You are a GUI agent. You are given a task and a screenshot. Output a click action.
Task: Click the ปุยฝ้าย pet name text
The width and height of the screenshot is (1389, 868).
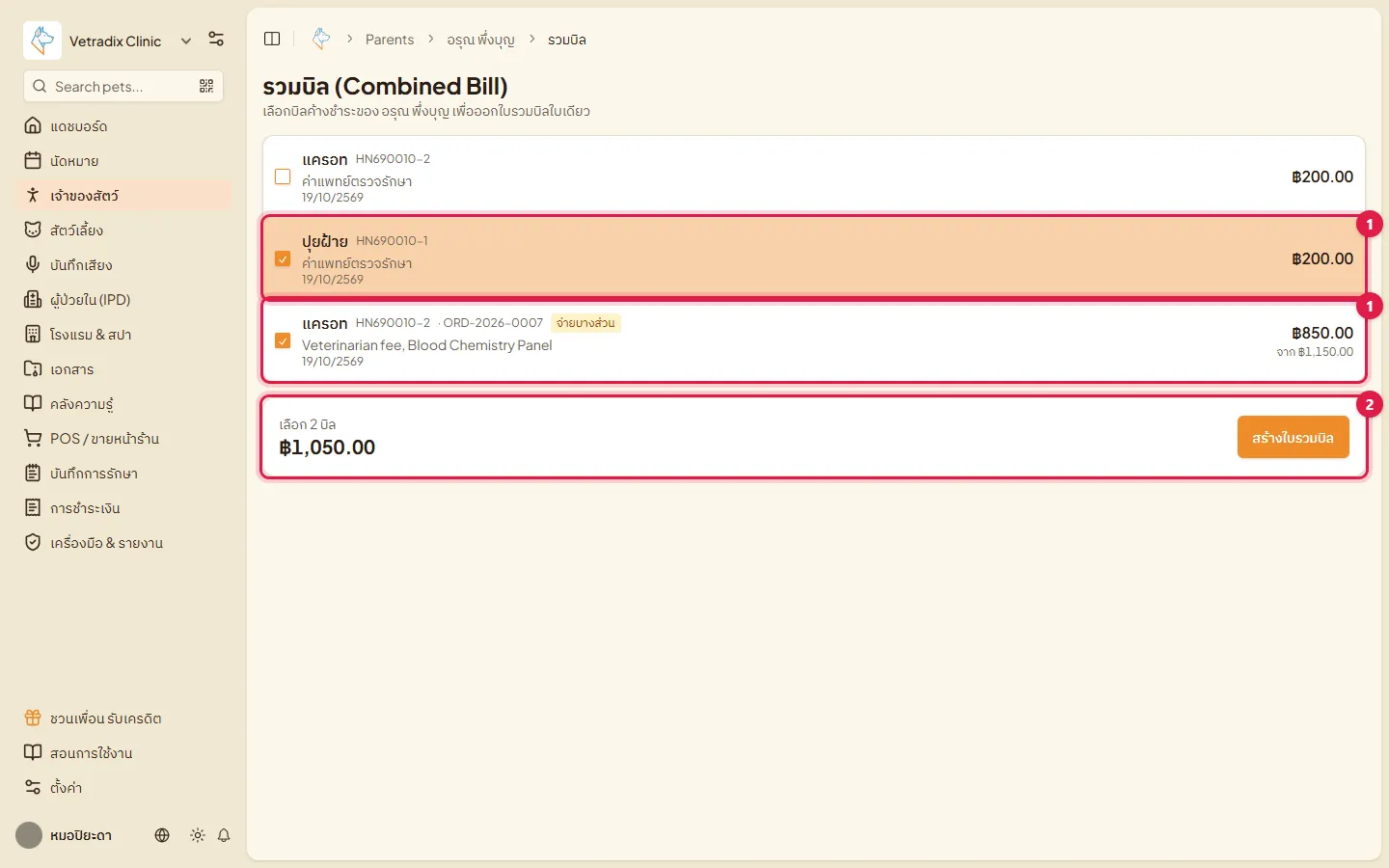pyautogui.click(x=324, y=241)
